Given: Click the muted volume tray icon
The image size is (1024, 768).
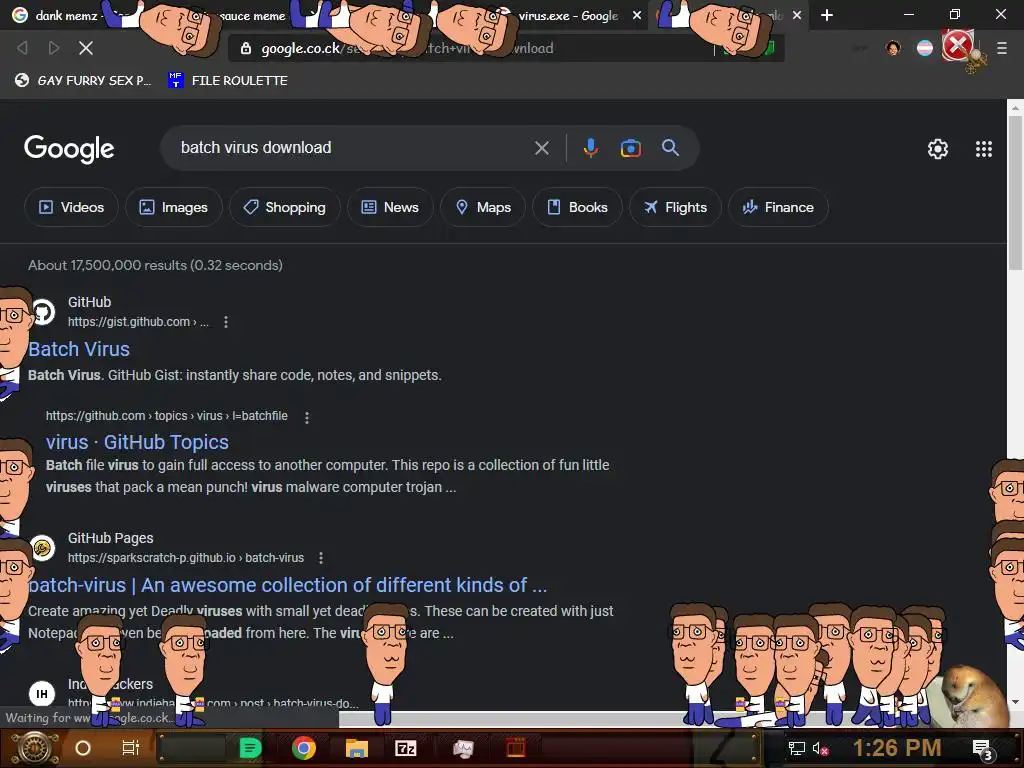Looking at the screenshot, I should [x=820, y=748].
